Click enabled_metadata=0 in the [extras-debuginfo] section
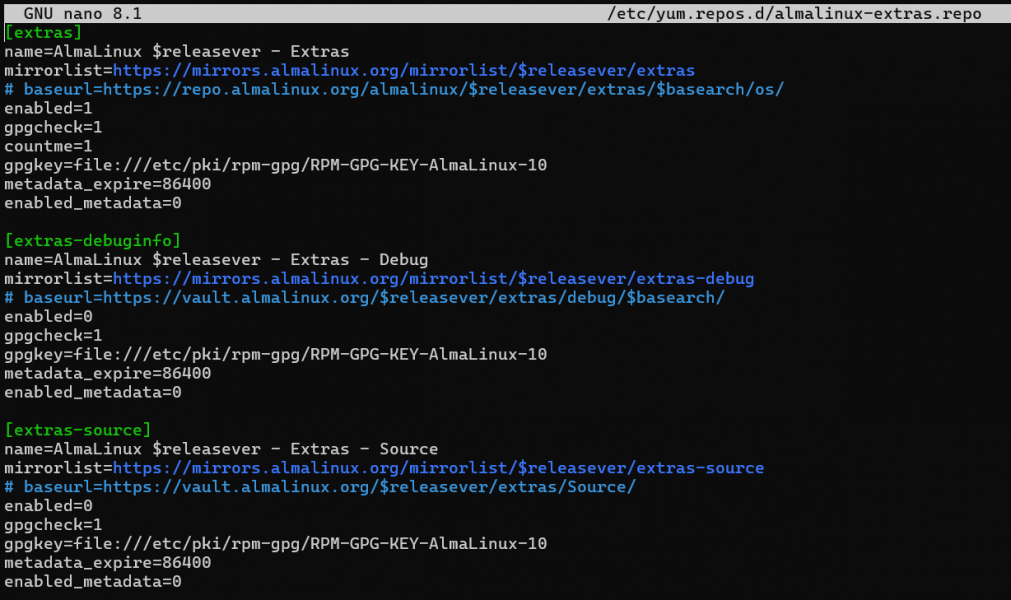Screen dimensions: 1011x600 93,392
